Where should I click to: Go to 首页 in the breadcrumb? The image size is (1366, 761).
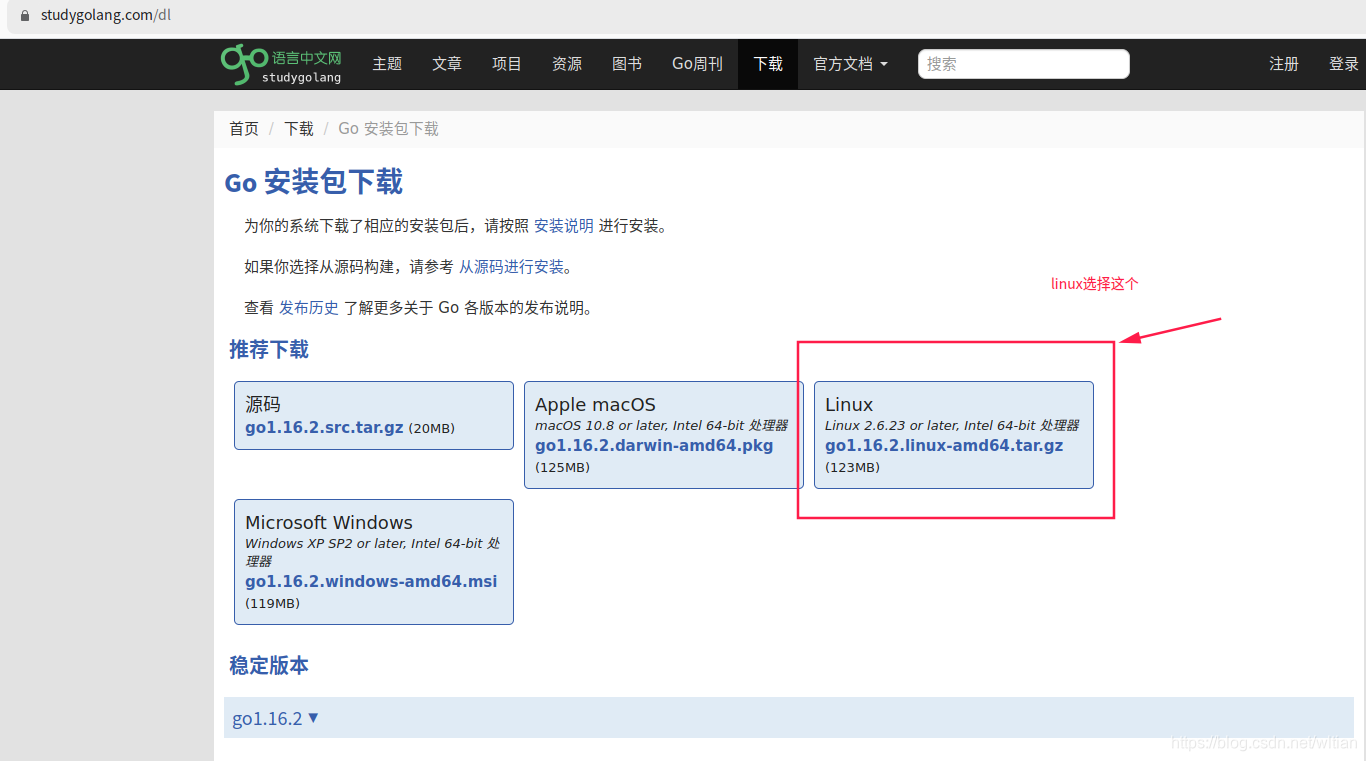point(244,129)
